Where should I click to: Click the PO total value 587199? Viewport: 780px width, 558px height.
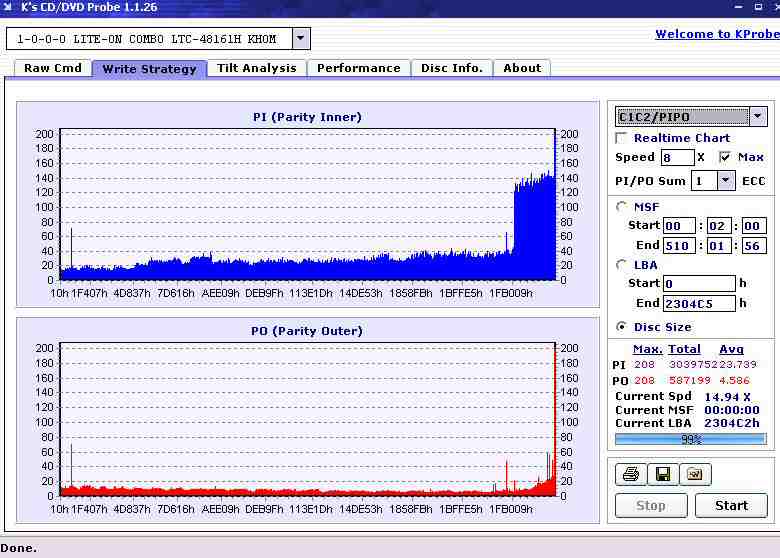tap(690, 380)
